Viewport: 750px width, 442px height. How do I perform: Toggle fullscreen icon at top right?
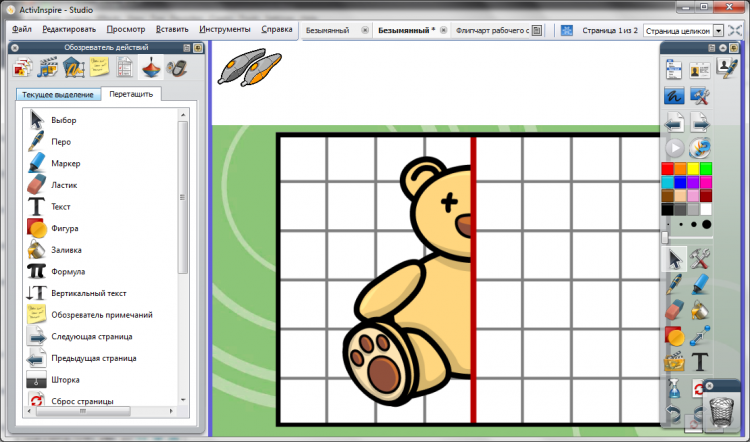[735, 30]
